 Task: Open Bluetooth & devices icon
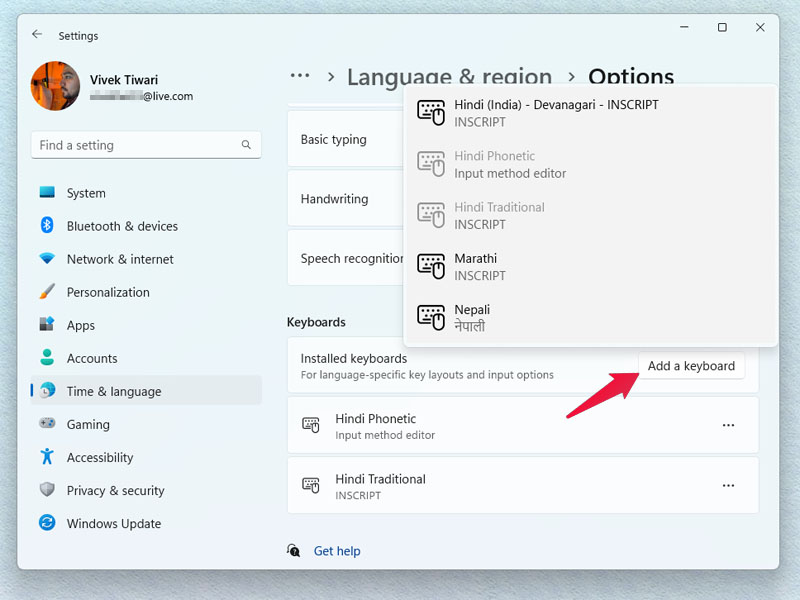[47, 225]
